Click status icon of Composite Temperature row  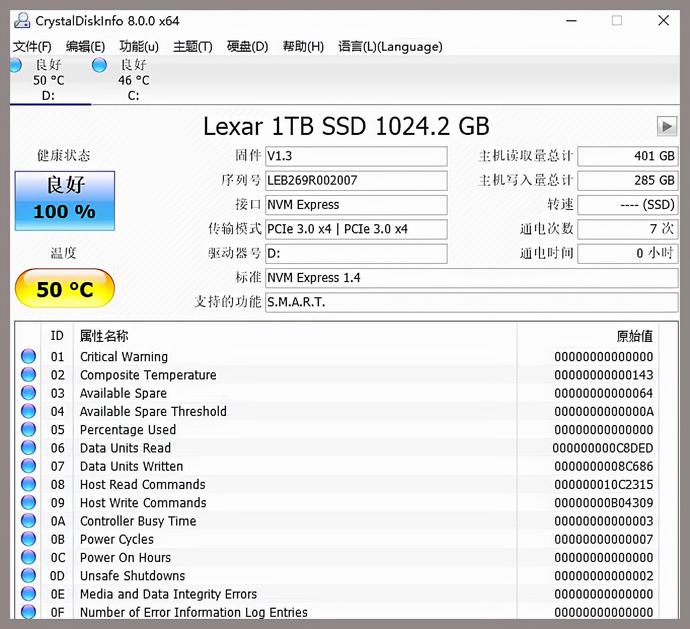29,375
